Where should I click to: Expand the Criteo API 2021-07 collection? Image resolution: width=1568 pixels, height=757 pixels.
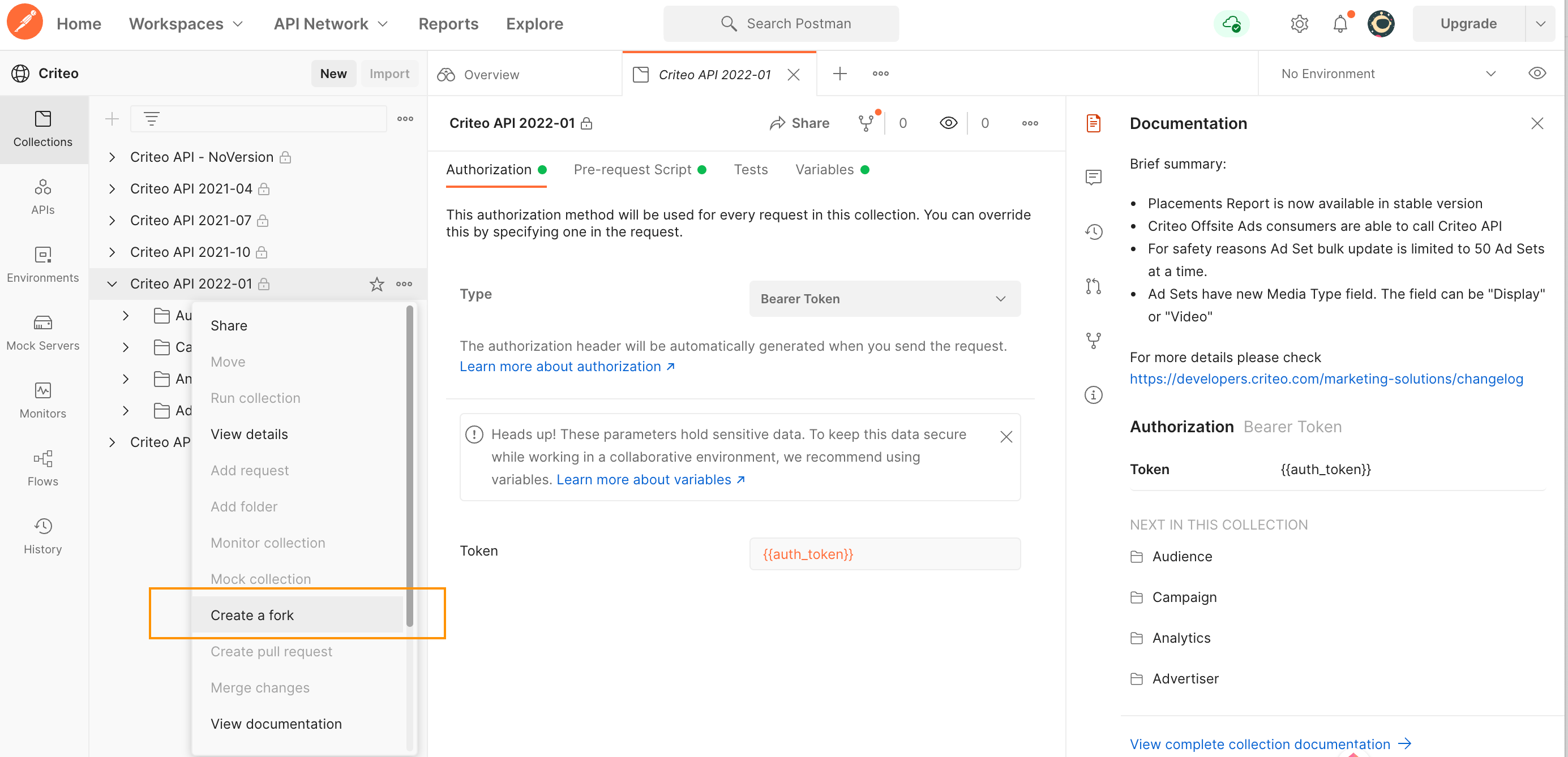tap(112, 220)
